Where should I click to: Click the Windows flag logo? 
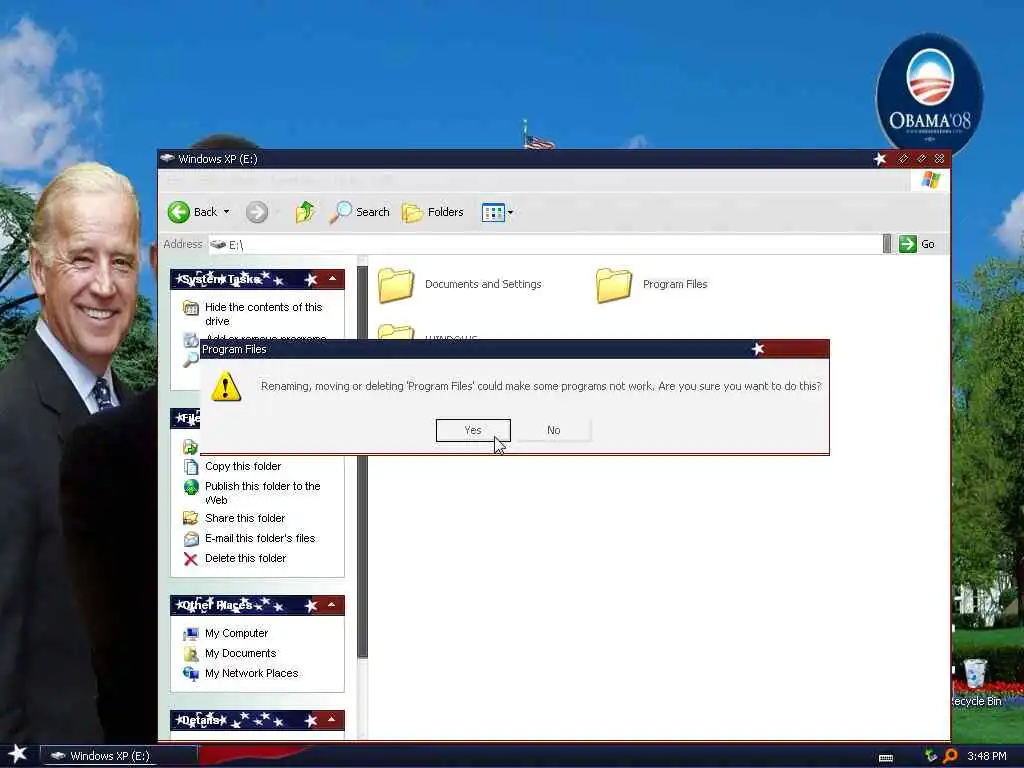[931, 180]
